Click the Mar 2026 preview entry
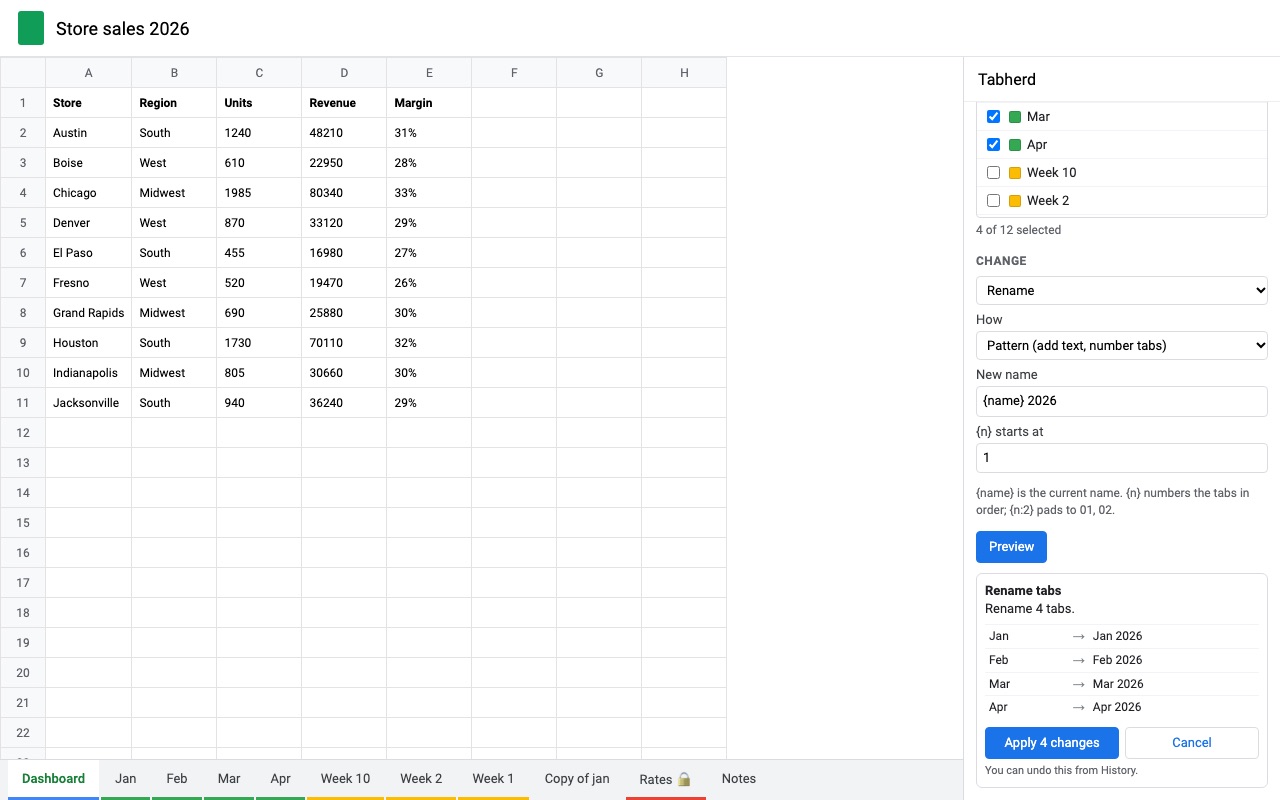1280x800 pixels. (x=1122, y=684)
